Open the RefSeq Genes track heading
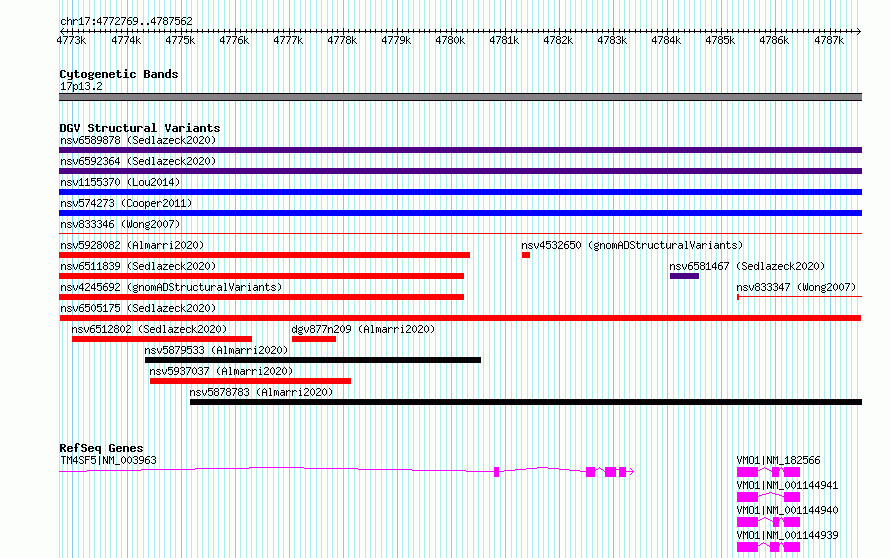The height and width of the screenshot is (558, 890). [x=101, y=448]
